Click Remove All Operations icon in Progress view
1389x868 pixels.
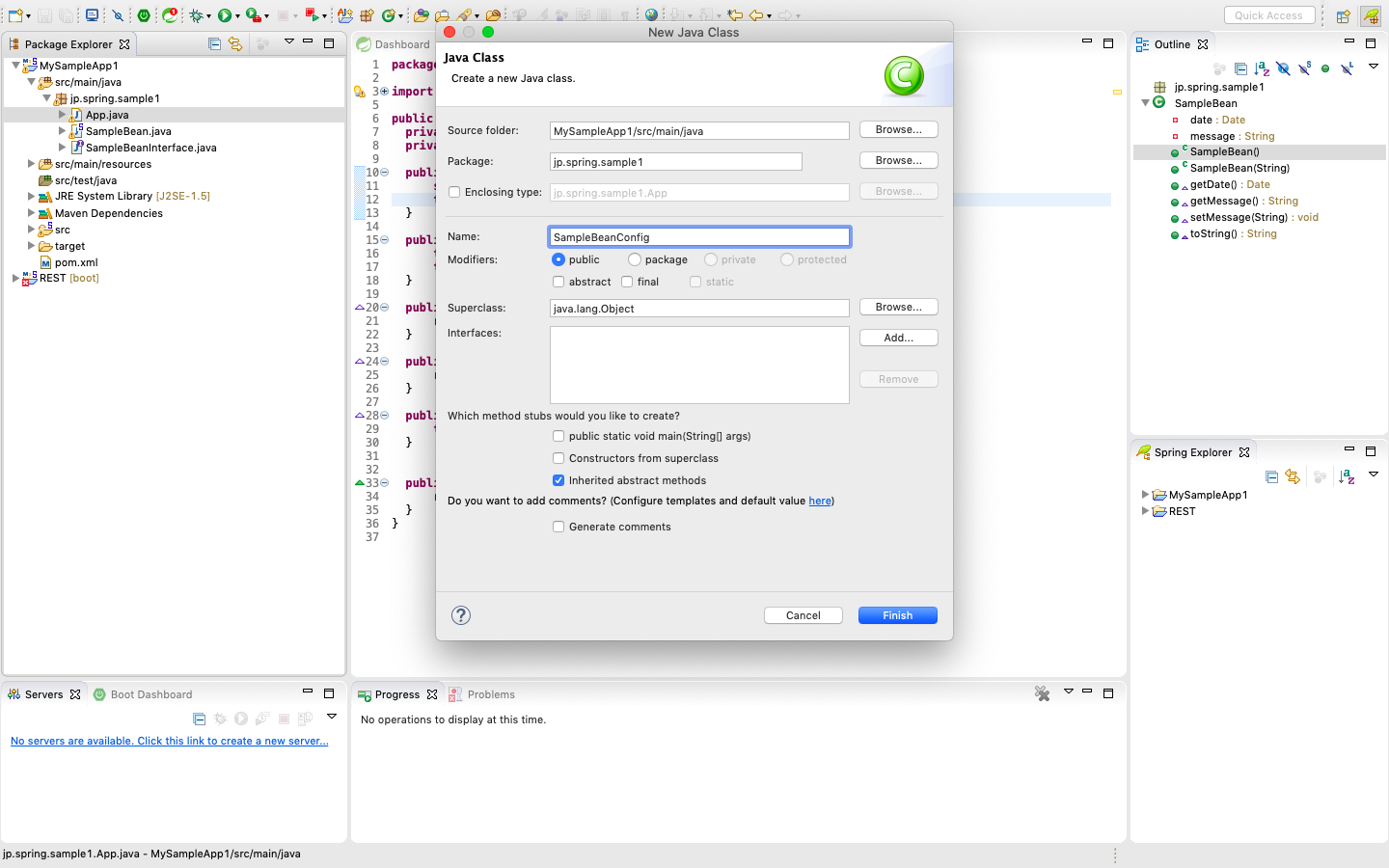coord(1042,693)
